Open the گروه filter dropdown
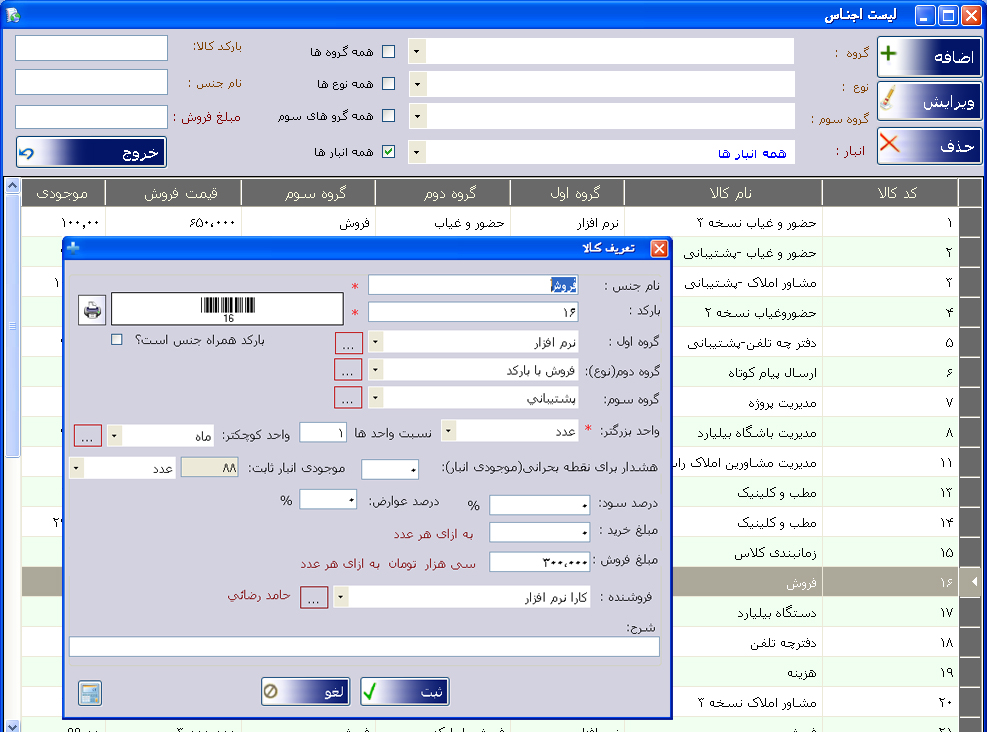The width and height of the screenshot is (987, 732). coord(417,51)
